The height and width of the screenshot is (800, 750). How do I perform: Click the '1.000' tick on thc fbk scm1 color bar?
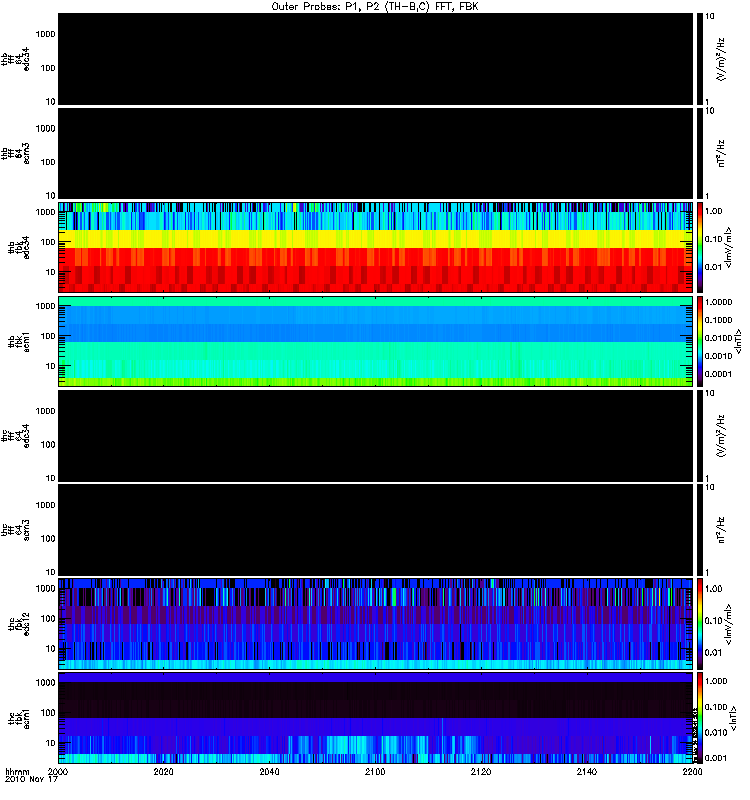point(716,681)
